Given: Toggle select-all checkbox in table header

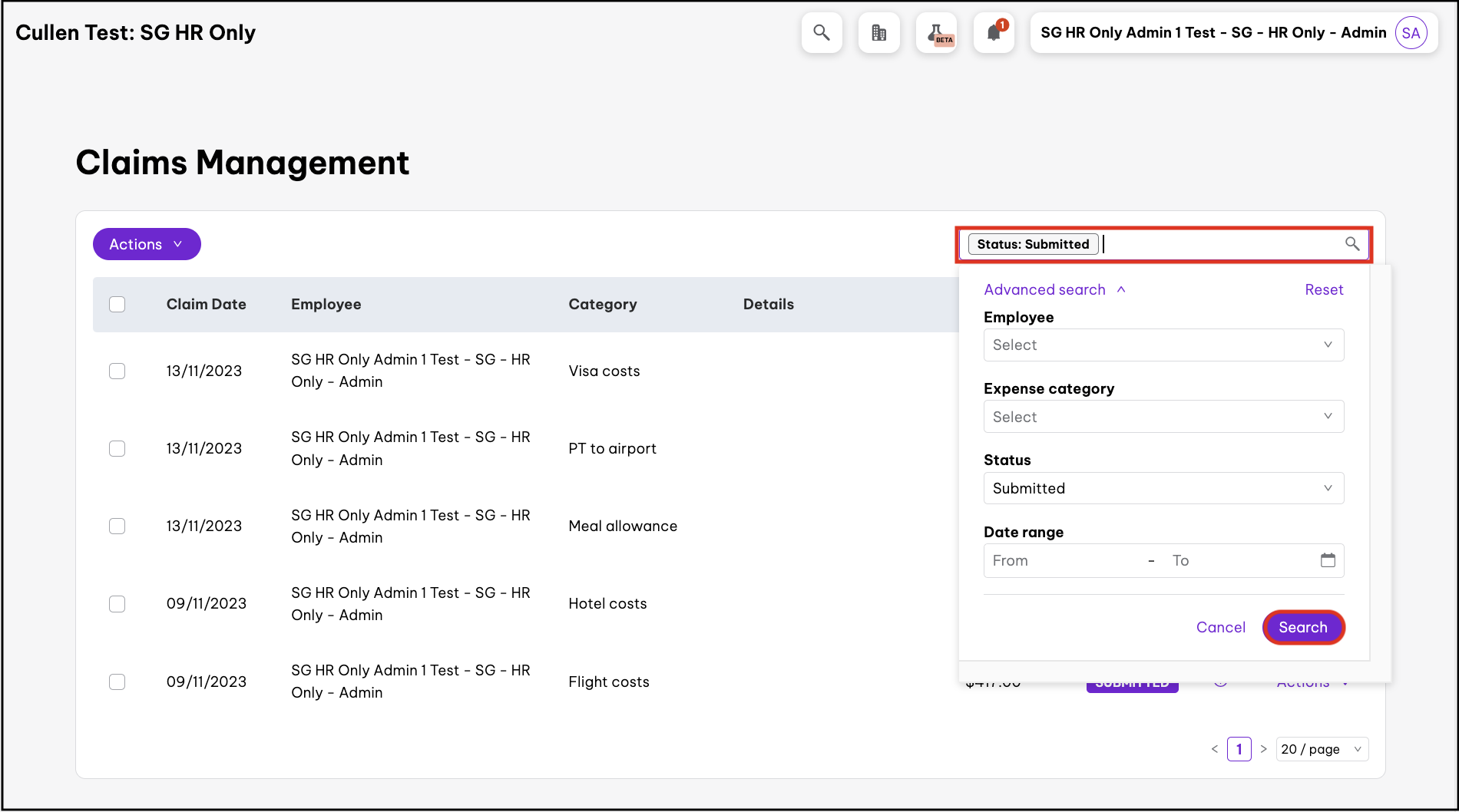Looking at the screenshot, I should coord(117,305).
